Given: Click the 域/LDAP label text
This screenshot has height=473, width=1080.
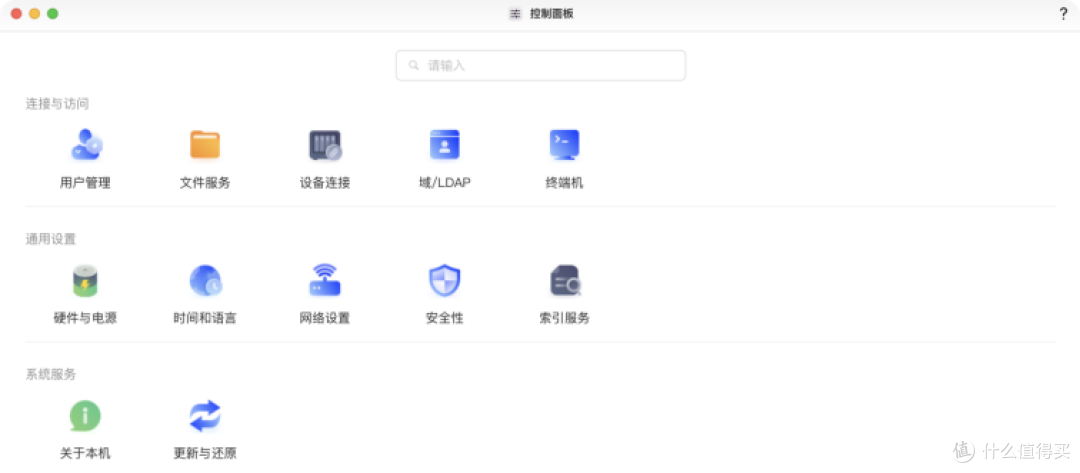Looking at the screenshot, I should 444,183.
